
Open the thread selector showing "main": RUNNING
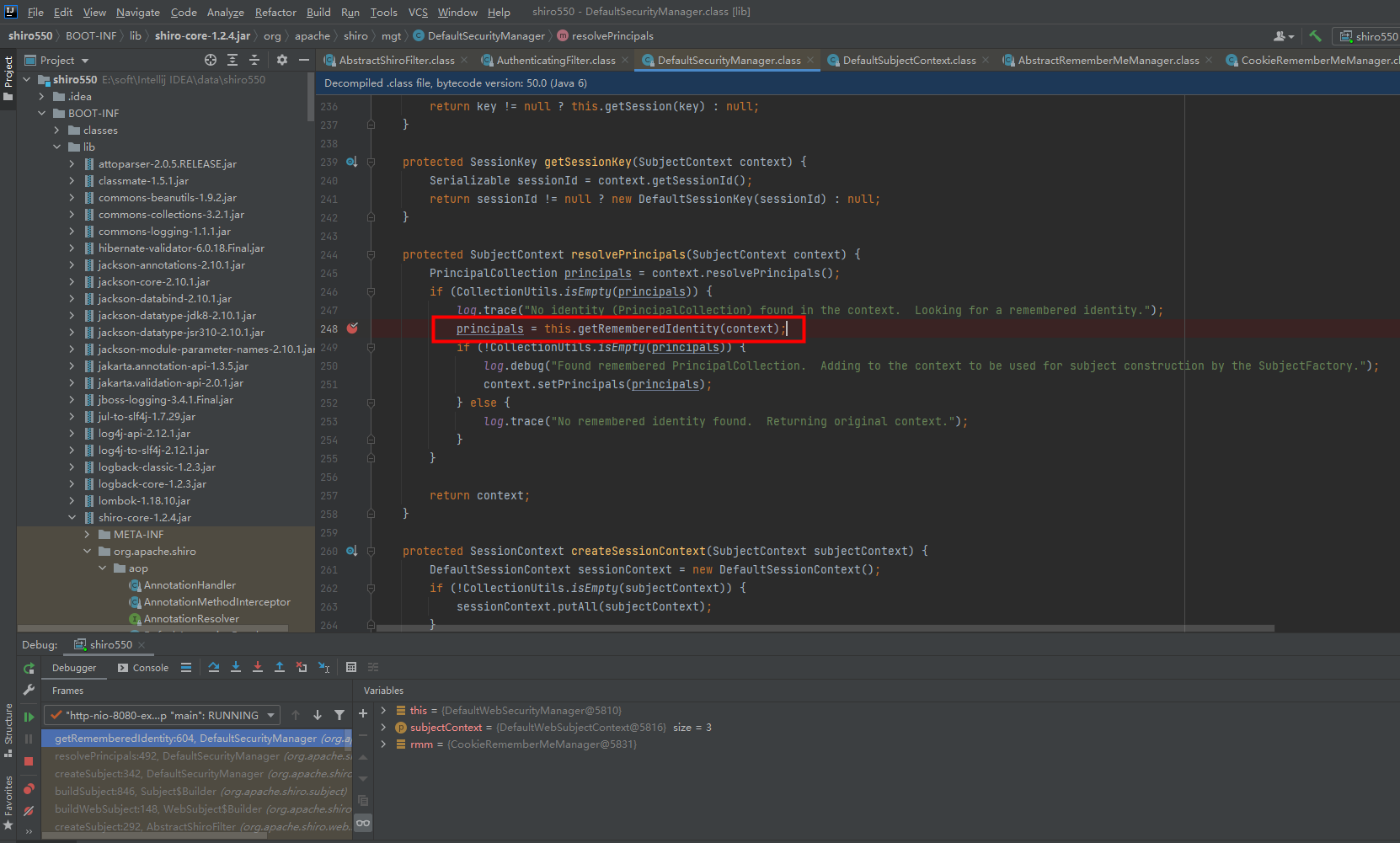163,715
